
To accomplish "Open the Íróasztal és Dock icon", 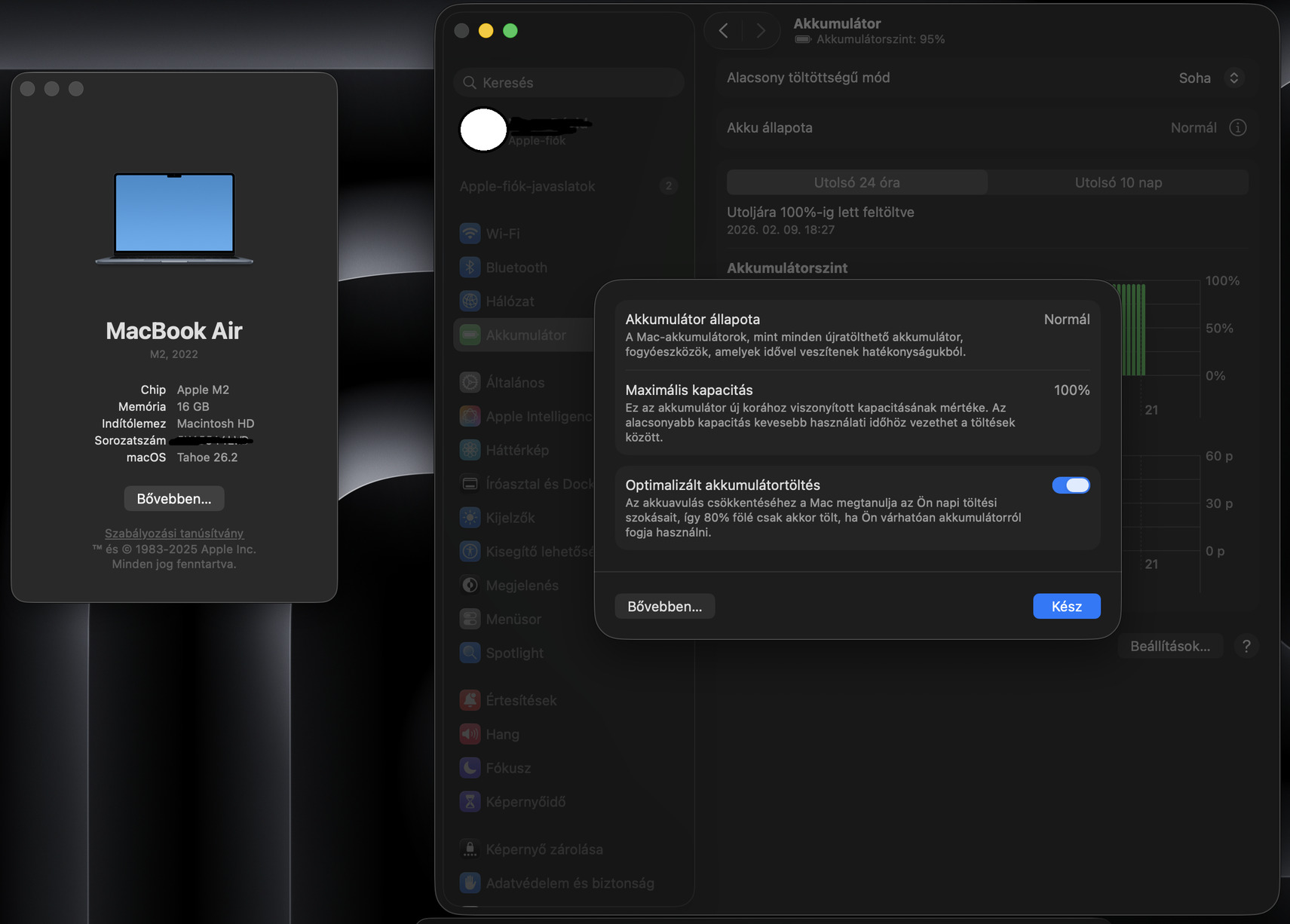I will pos(470,484).
